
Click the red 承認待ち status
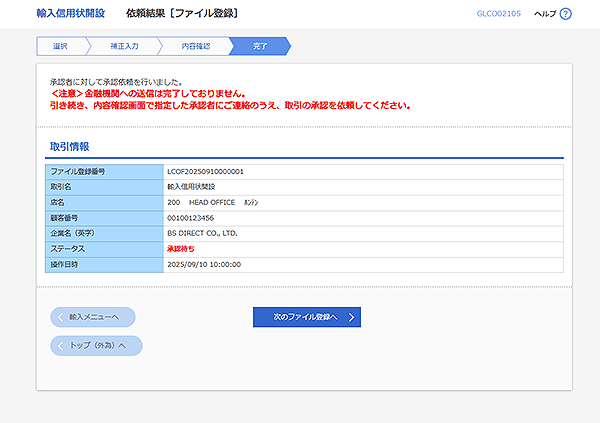pyautogui.click(x=181, y=249)
